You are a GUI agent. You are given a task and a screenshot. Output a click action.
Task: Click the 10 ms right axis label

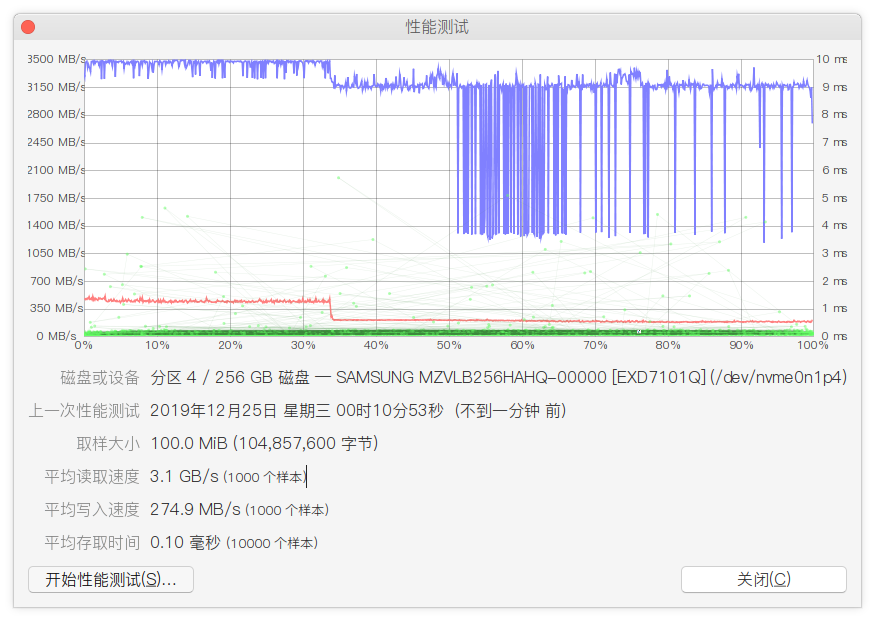click(833, 59)
